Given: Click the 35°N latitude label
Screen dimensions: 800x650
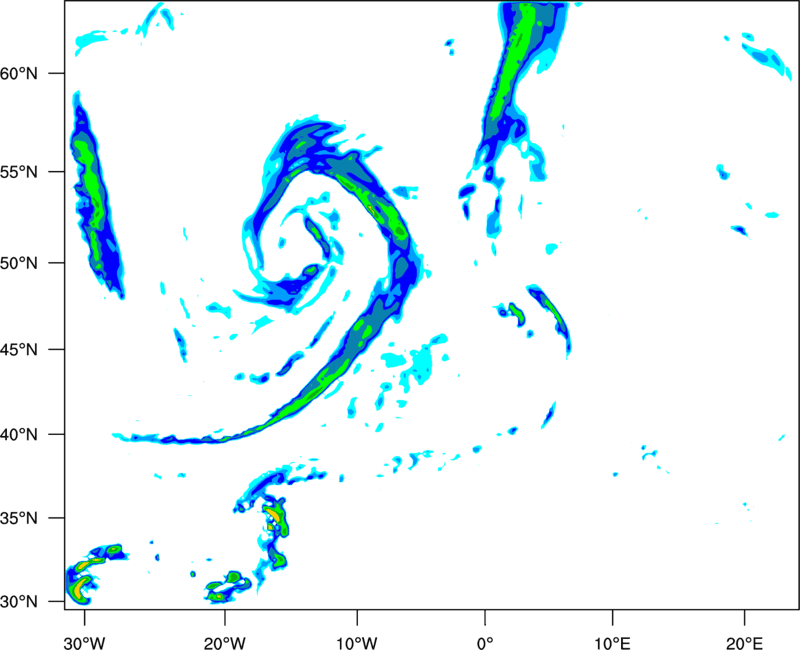Looking at the screenshot, I should pos(19,518).
